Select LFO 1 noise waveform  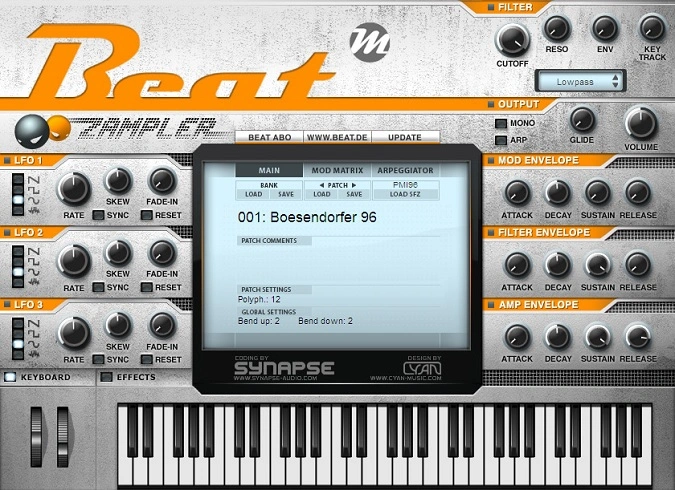pyautogui.click(x=18, y=210)
